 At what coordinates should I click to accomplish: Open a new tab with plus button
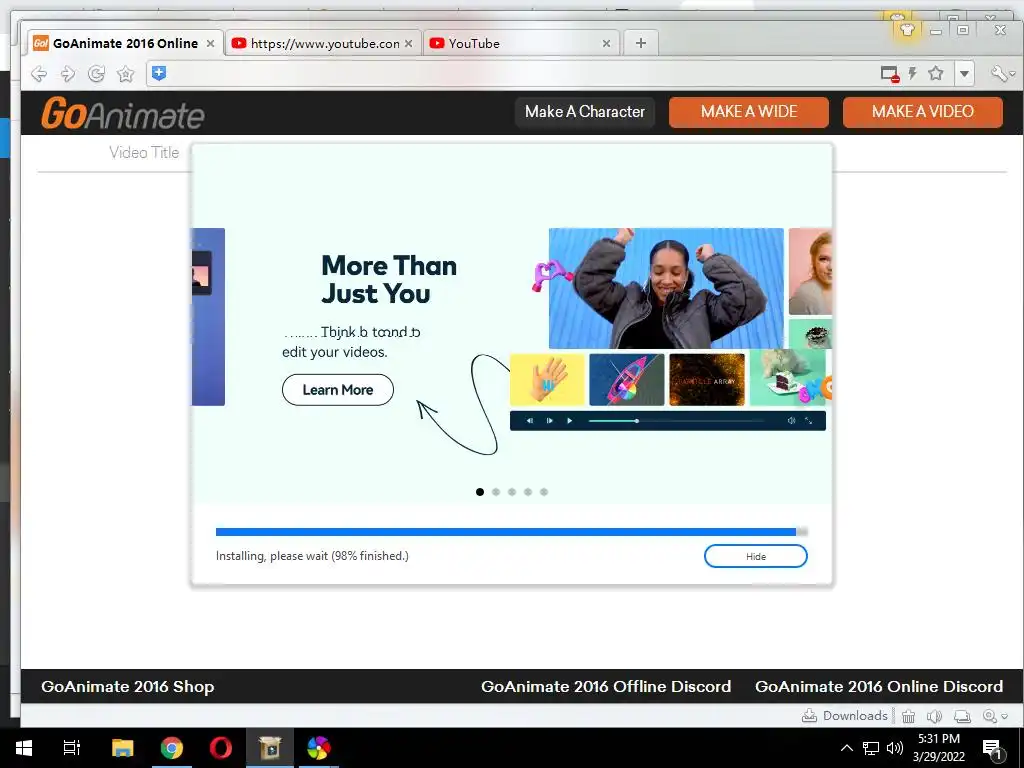641,43
